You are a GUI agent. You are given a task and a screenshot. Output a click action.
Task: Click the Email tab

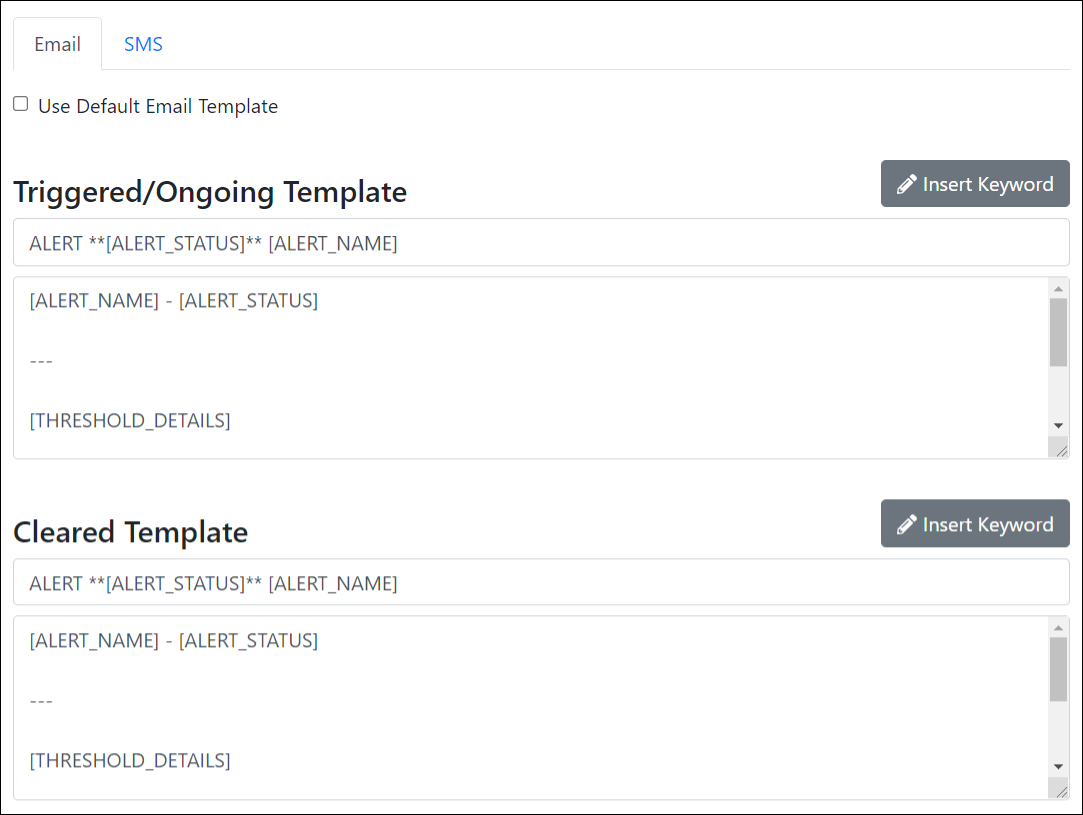[57, 45]
